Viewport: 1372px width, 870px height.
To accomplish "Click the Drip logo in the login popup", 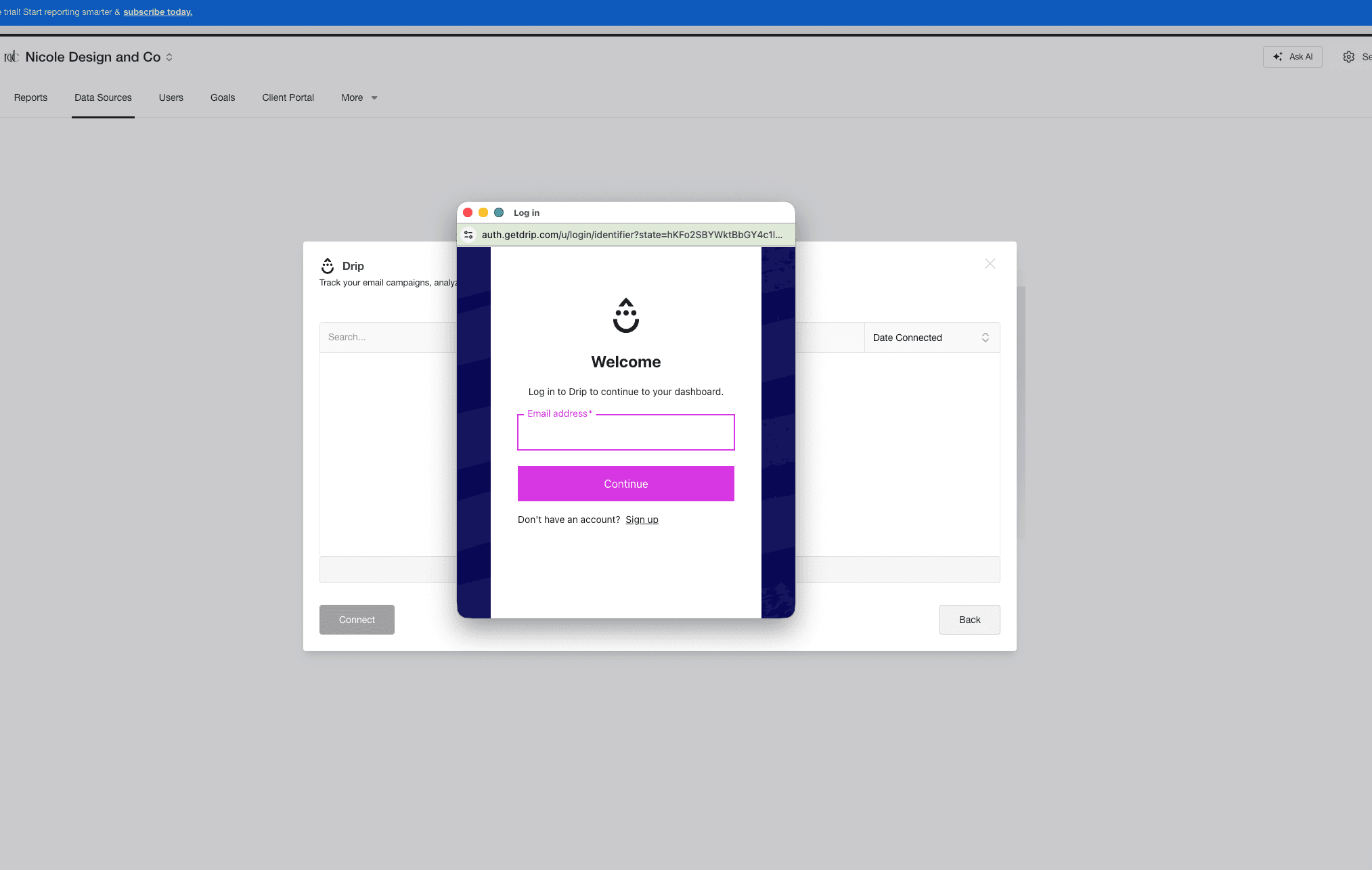I will 625,315.
